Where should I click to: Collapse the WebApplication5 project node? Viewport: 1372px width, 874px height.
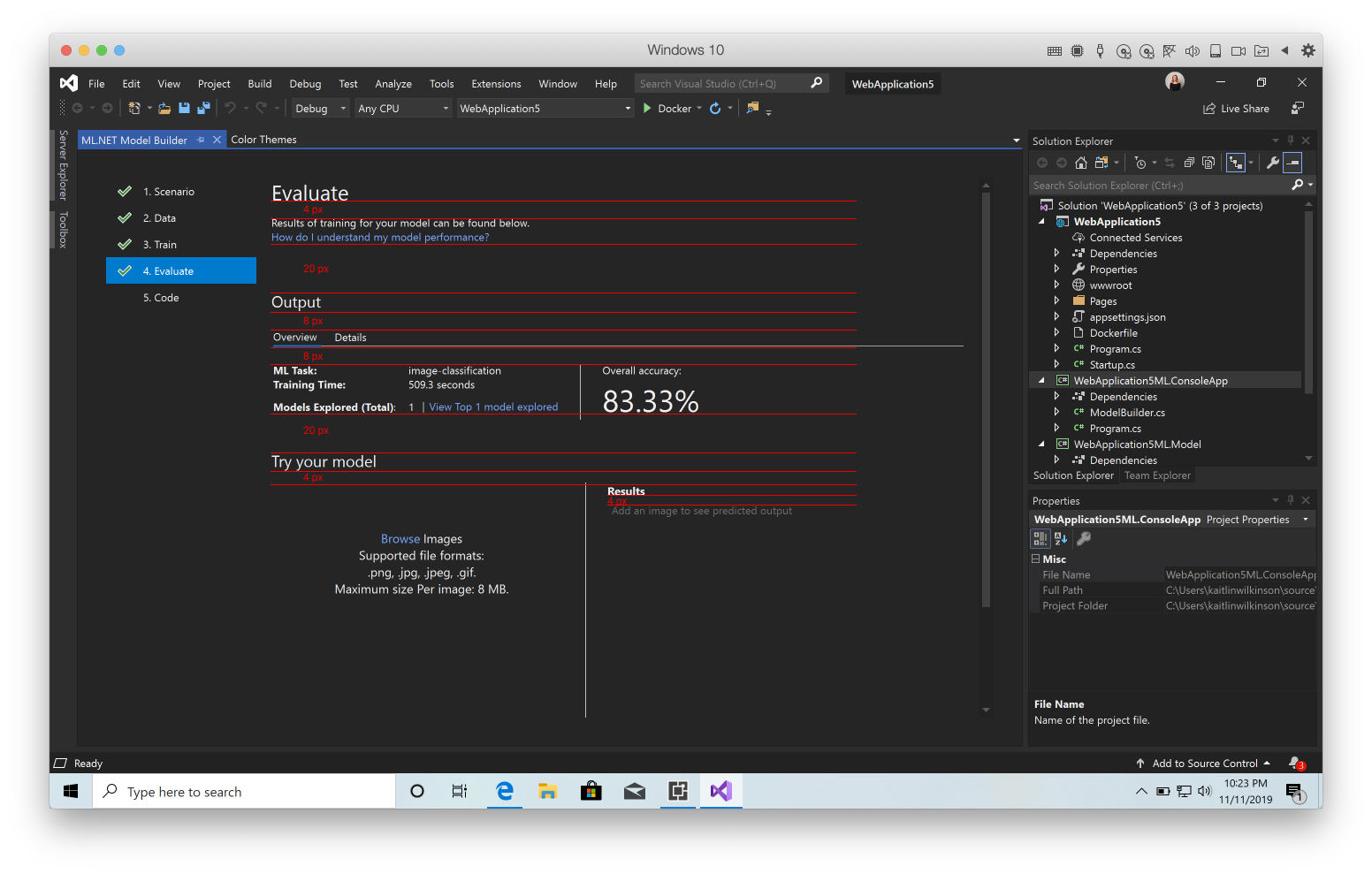1041,222
